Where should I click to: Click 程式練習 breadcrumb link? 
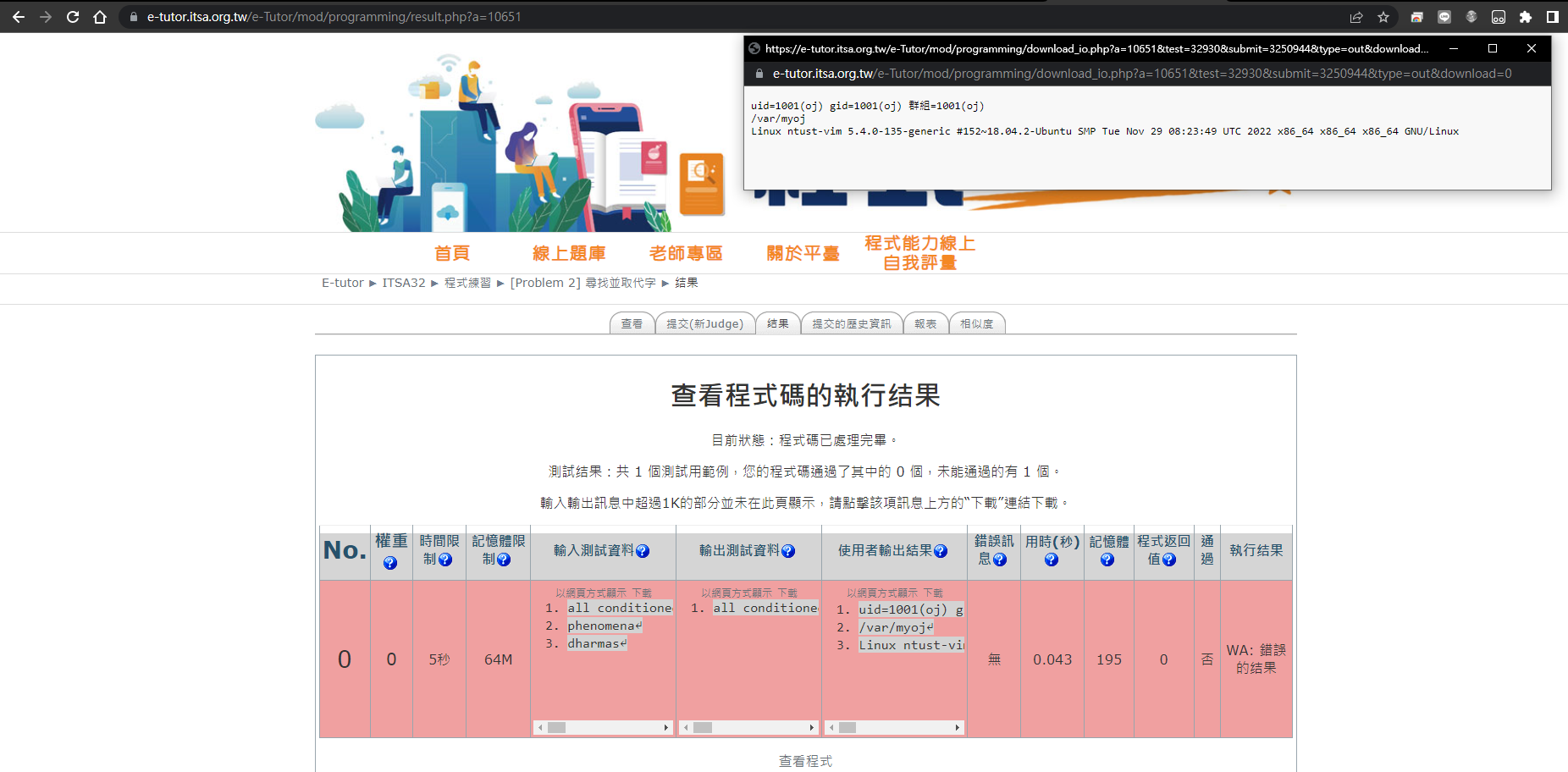[467, 283]
